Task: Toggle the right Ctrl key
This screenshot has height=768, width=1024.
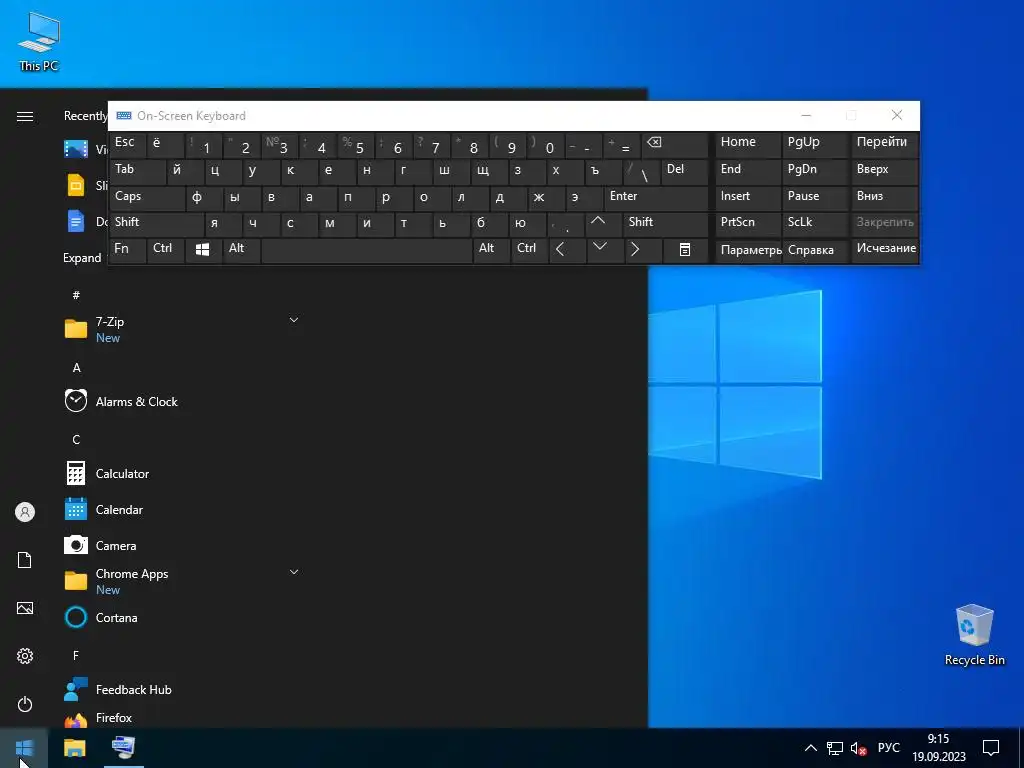Action: coord(530,250)
